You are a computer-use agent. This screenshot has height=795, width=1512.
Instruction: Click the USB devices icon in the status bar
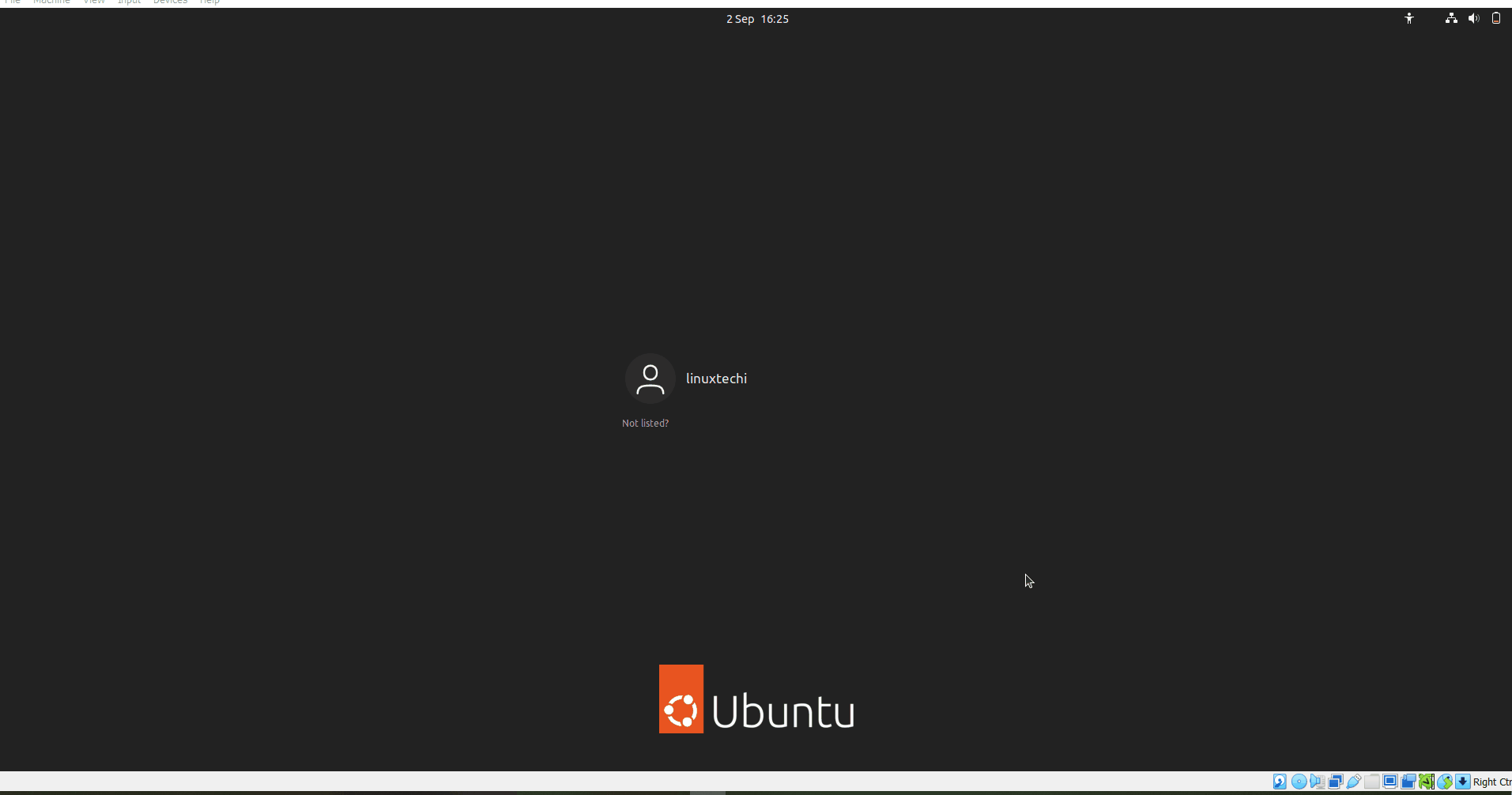[x=1354, y=781]
